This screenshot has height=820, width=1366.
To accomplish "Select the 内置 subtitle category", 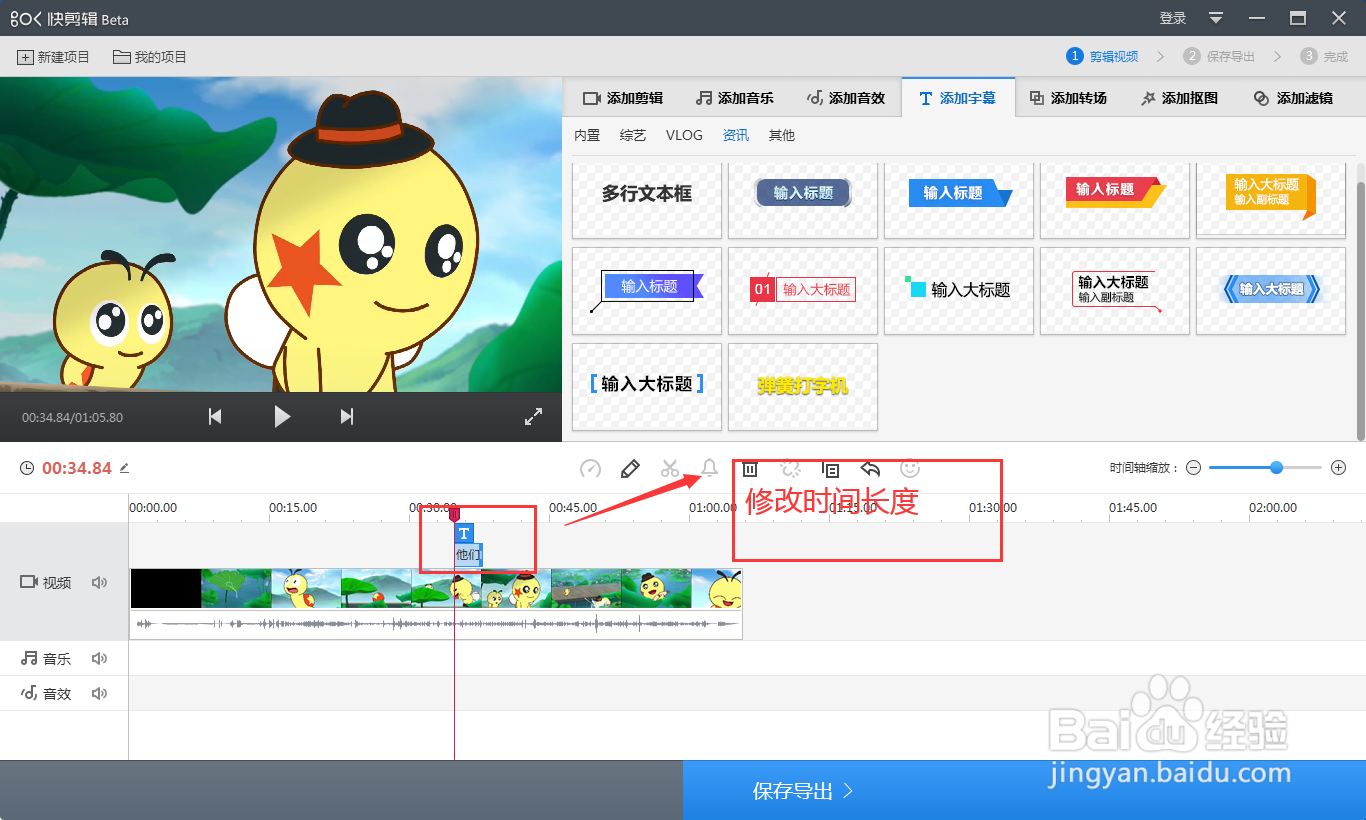I will pyautogui.click(x=587, y=135).
